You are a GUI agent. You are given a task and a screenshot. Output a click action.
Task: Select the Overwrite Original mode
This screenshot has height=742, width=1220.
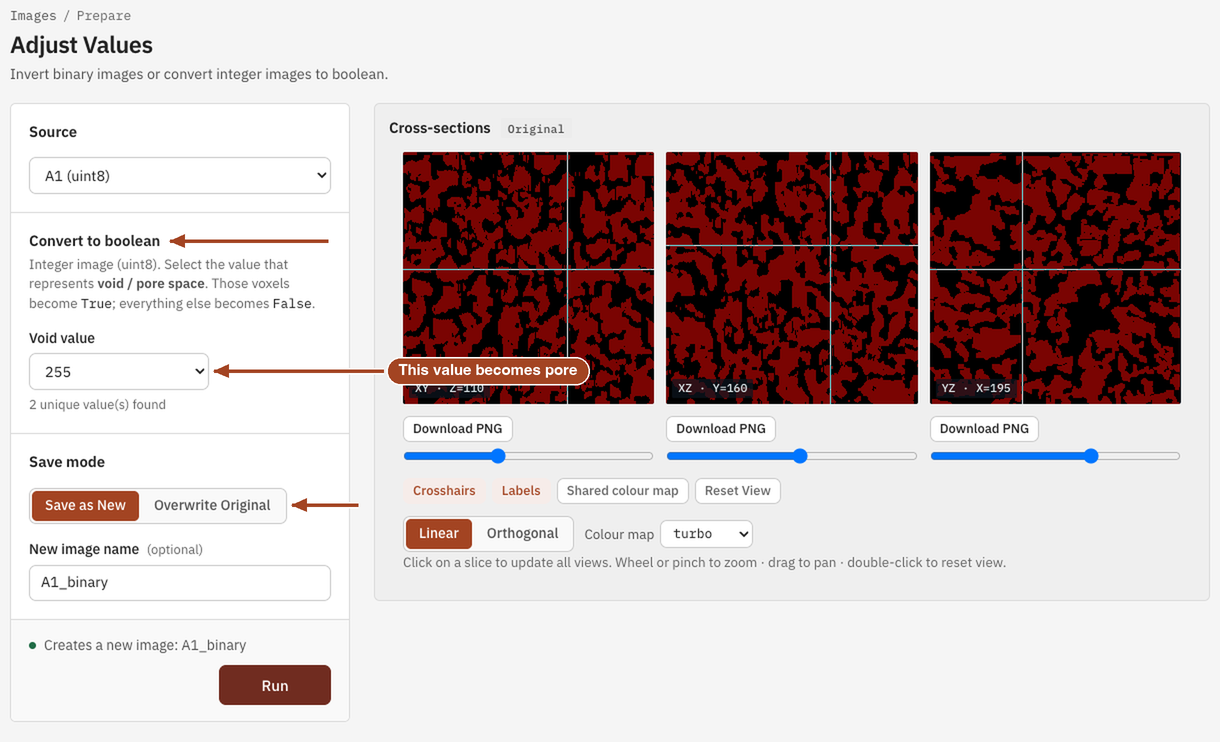[212, 505]
